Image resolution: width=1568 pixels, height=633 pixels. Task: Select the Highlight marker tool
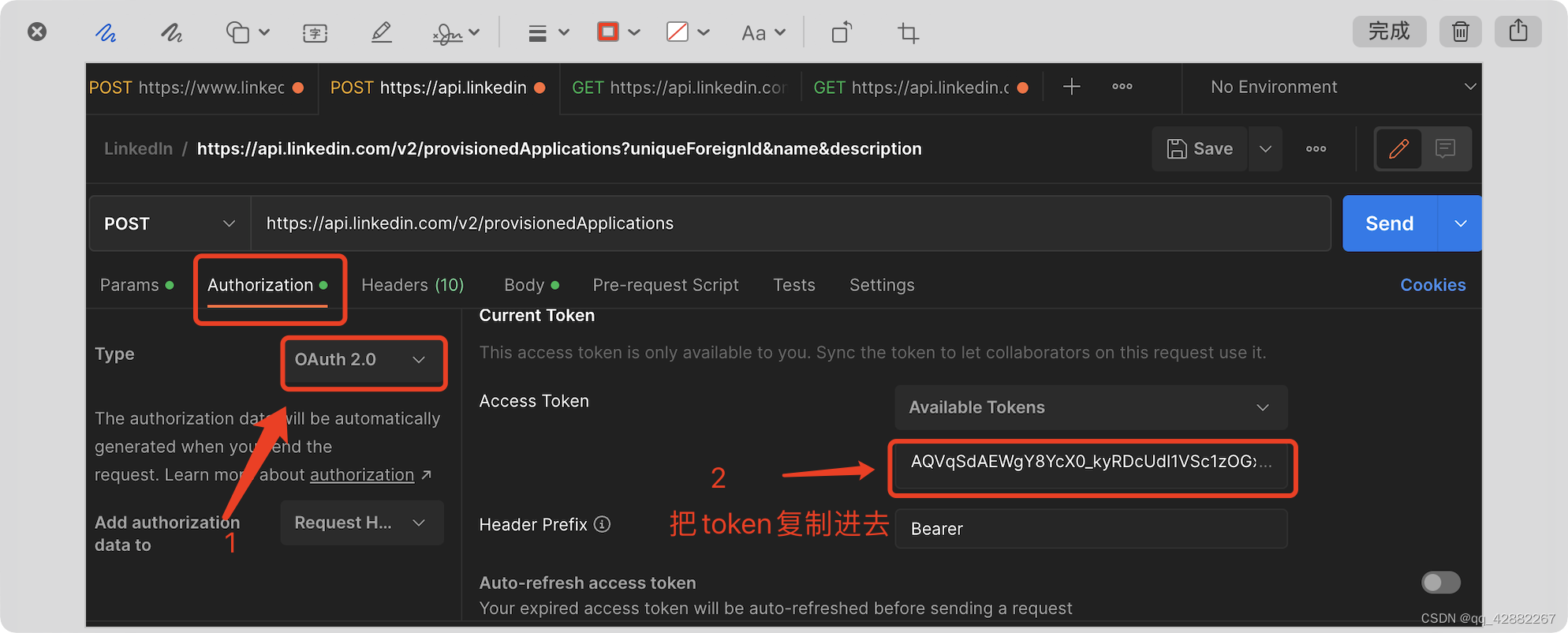pos(382,32)
